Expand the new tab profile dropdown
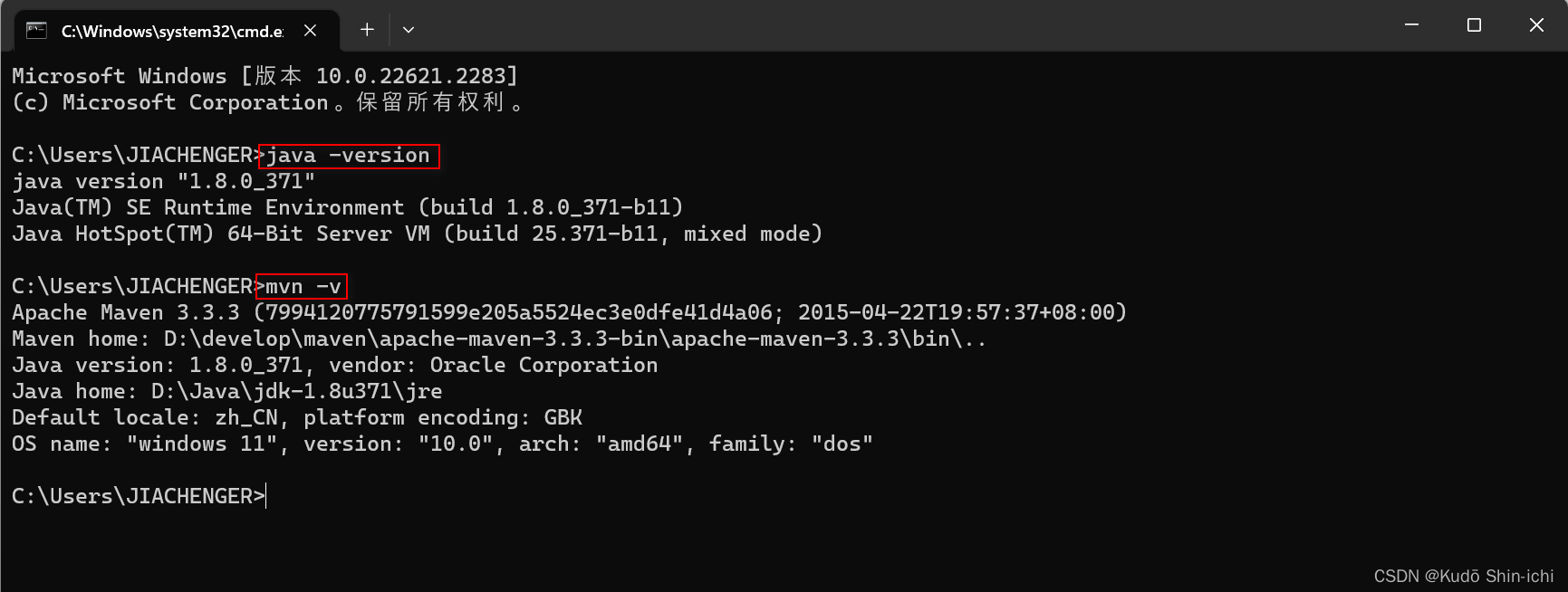Viewport: 1568px width, 592px height. (409, 30)
